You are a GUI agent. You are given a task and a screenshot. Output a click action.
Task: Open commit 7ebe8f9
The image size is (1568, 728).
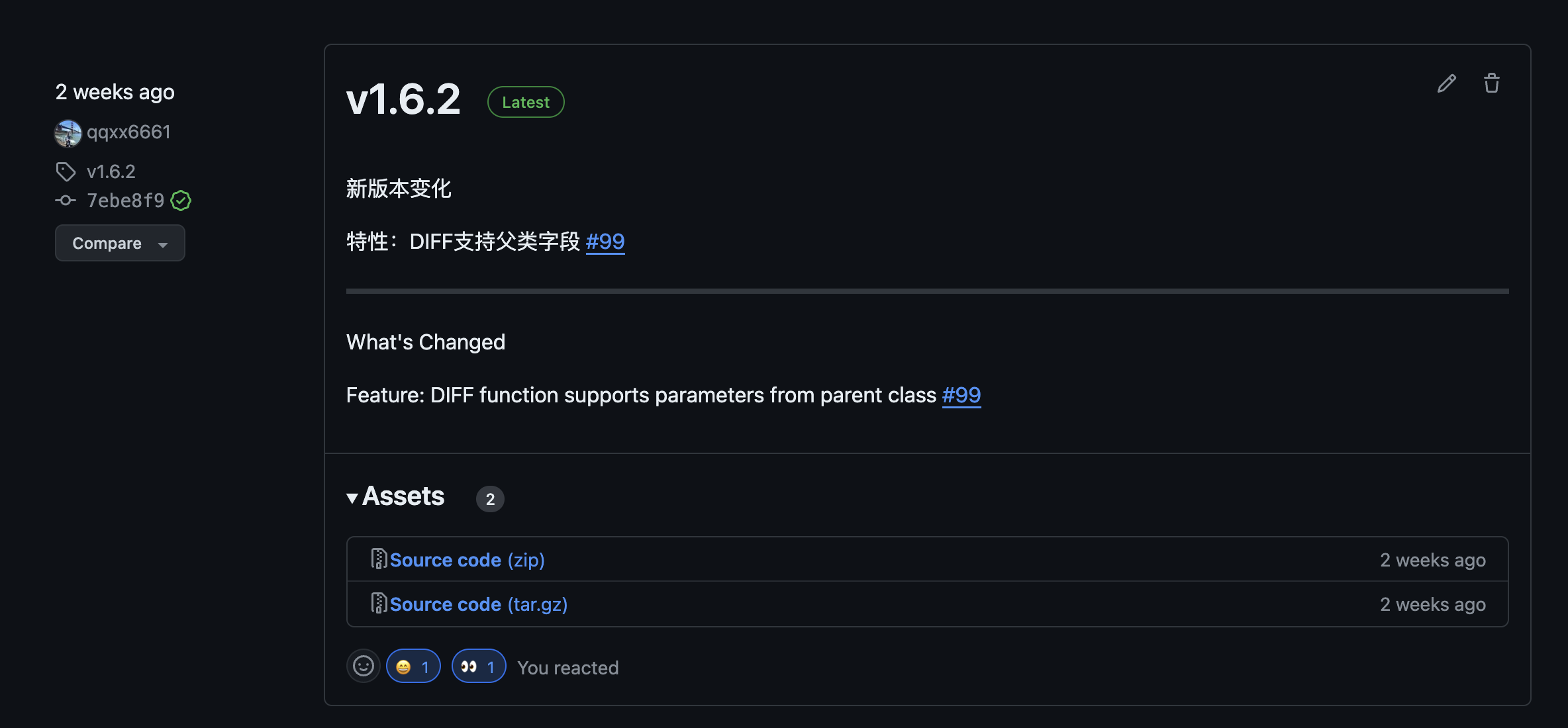click(125, 201)
